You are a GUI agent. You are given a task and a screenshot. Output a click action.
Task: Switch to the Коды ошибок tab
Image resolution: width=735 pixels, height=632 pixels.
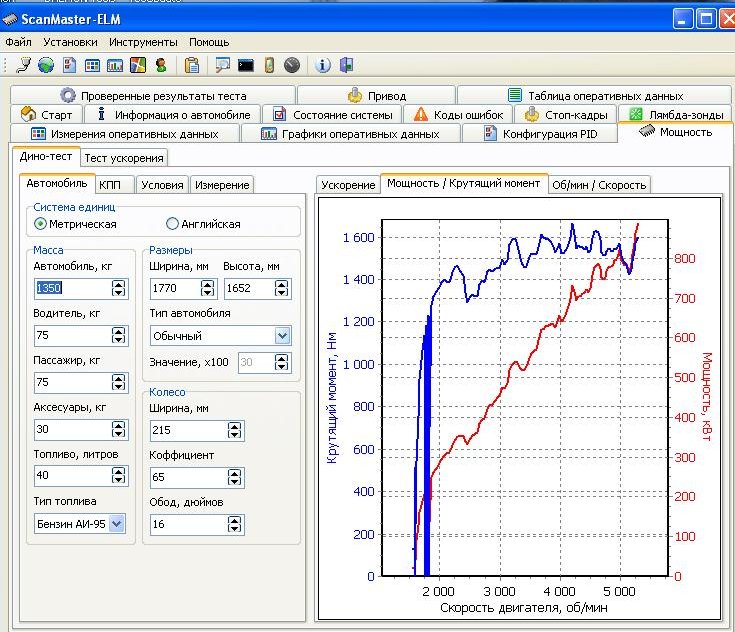tap(459, 115)
